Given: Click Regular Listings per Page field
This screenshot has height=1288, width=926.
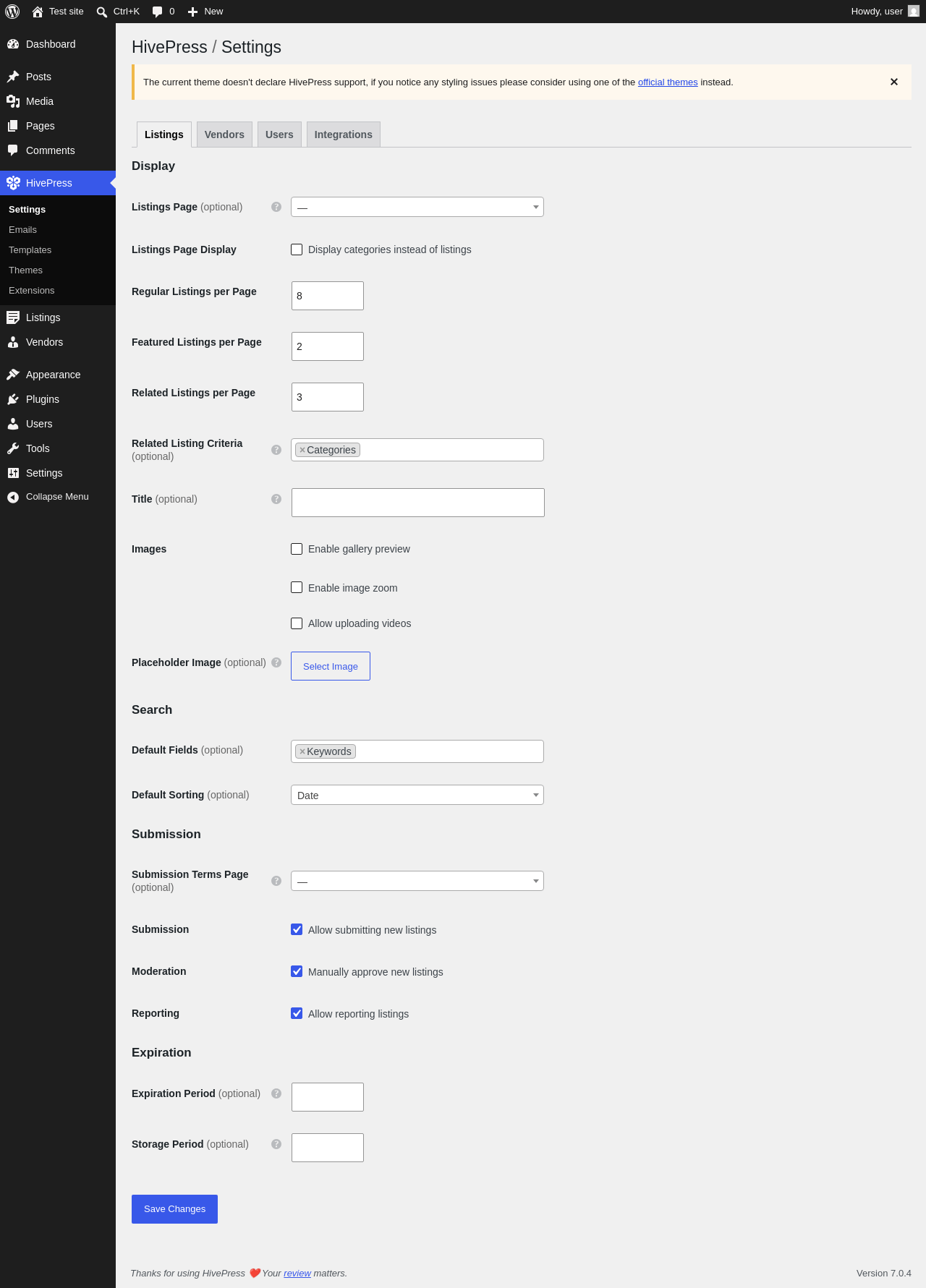Looking at the screenshot, I should pyautogui.click(x=328, y=296).
